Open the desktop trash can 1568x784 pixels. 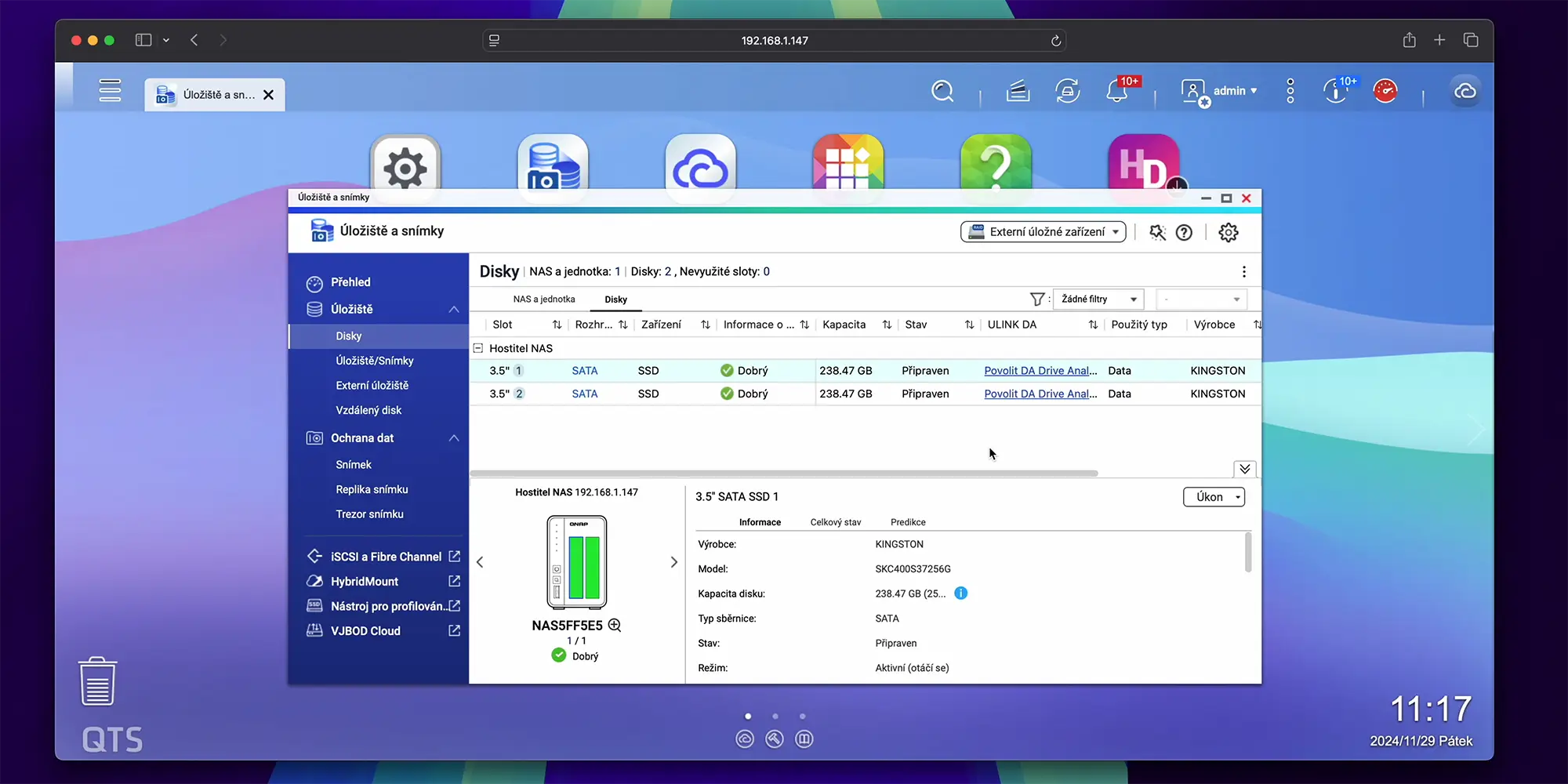click(98, 681)
